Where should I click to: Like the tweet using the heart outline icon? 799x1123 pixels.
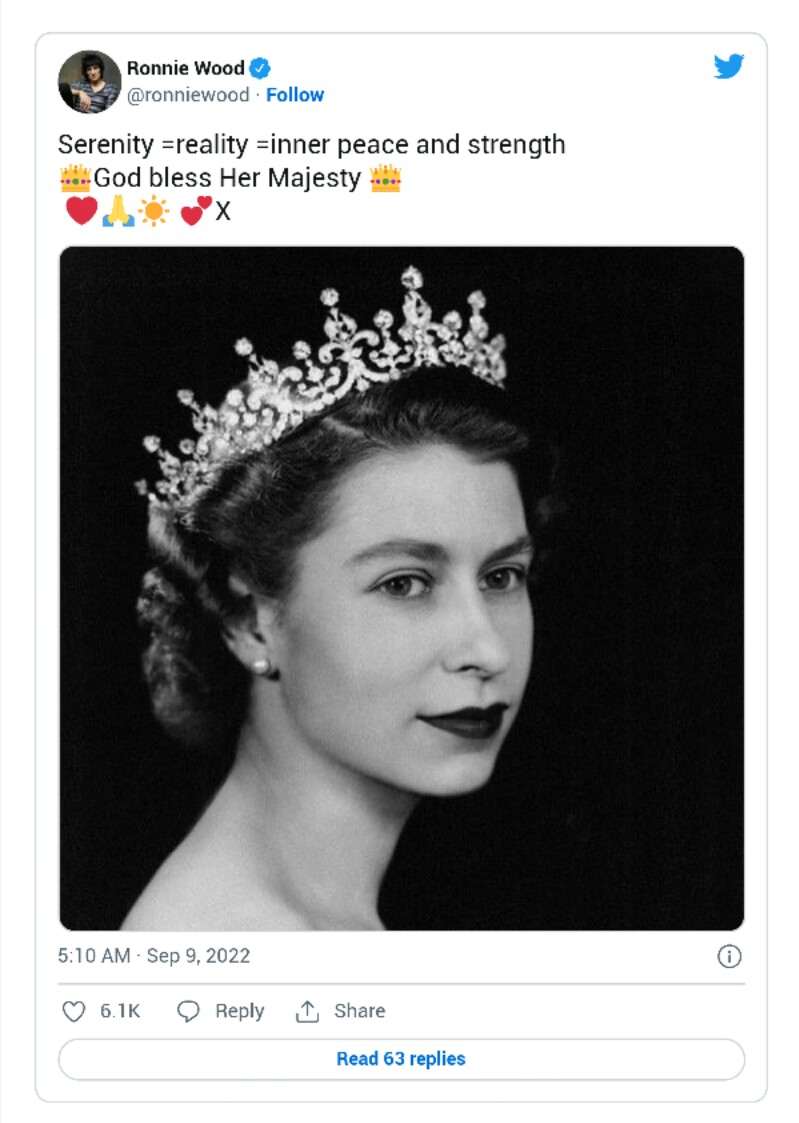pos(74,1011)
